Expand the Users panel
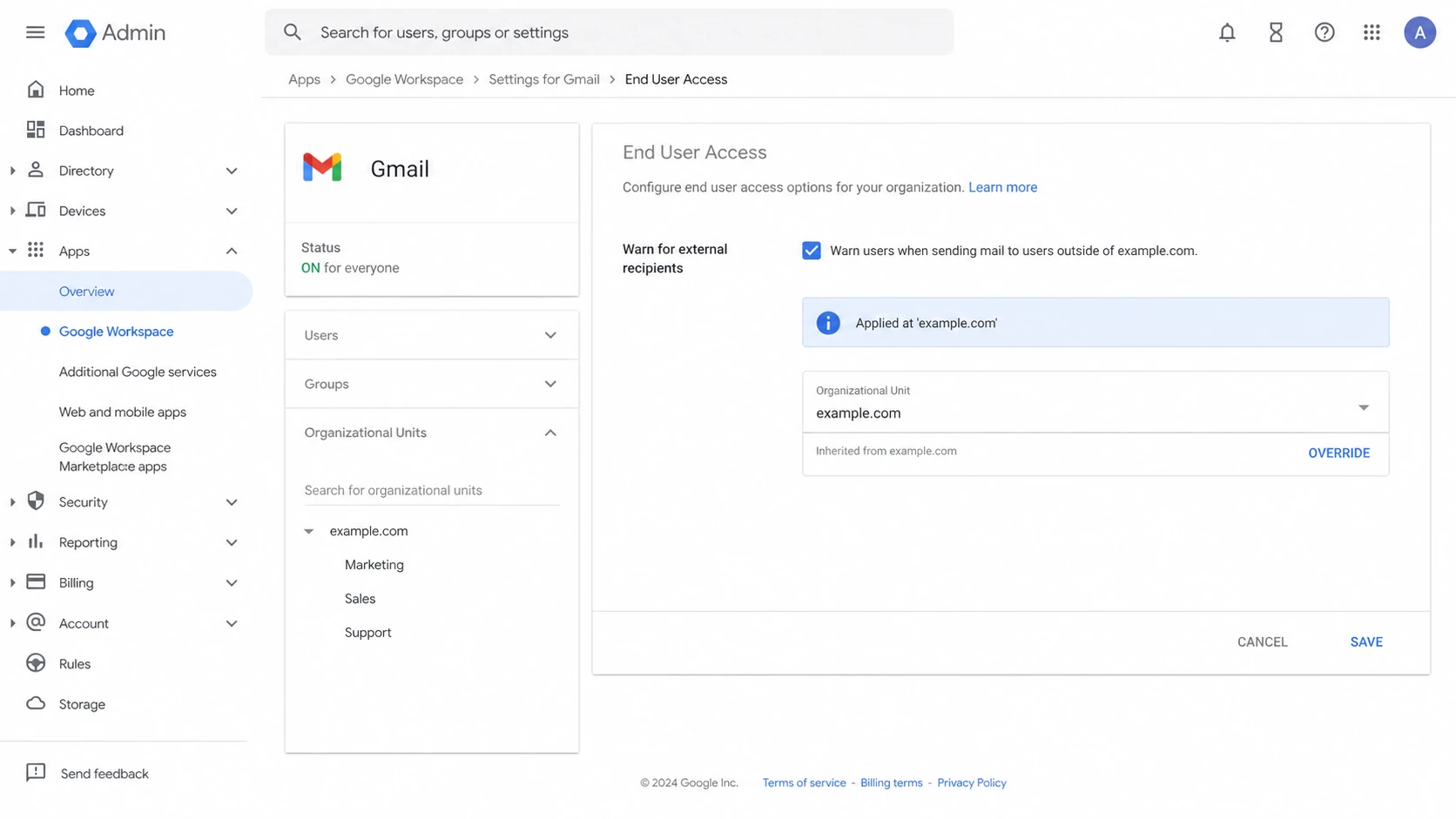This screenshot has height=819, width=1456. coord(432,335)
